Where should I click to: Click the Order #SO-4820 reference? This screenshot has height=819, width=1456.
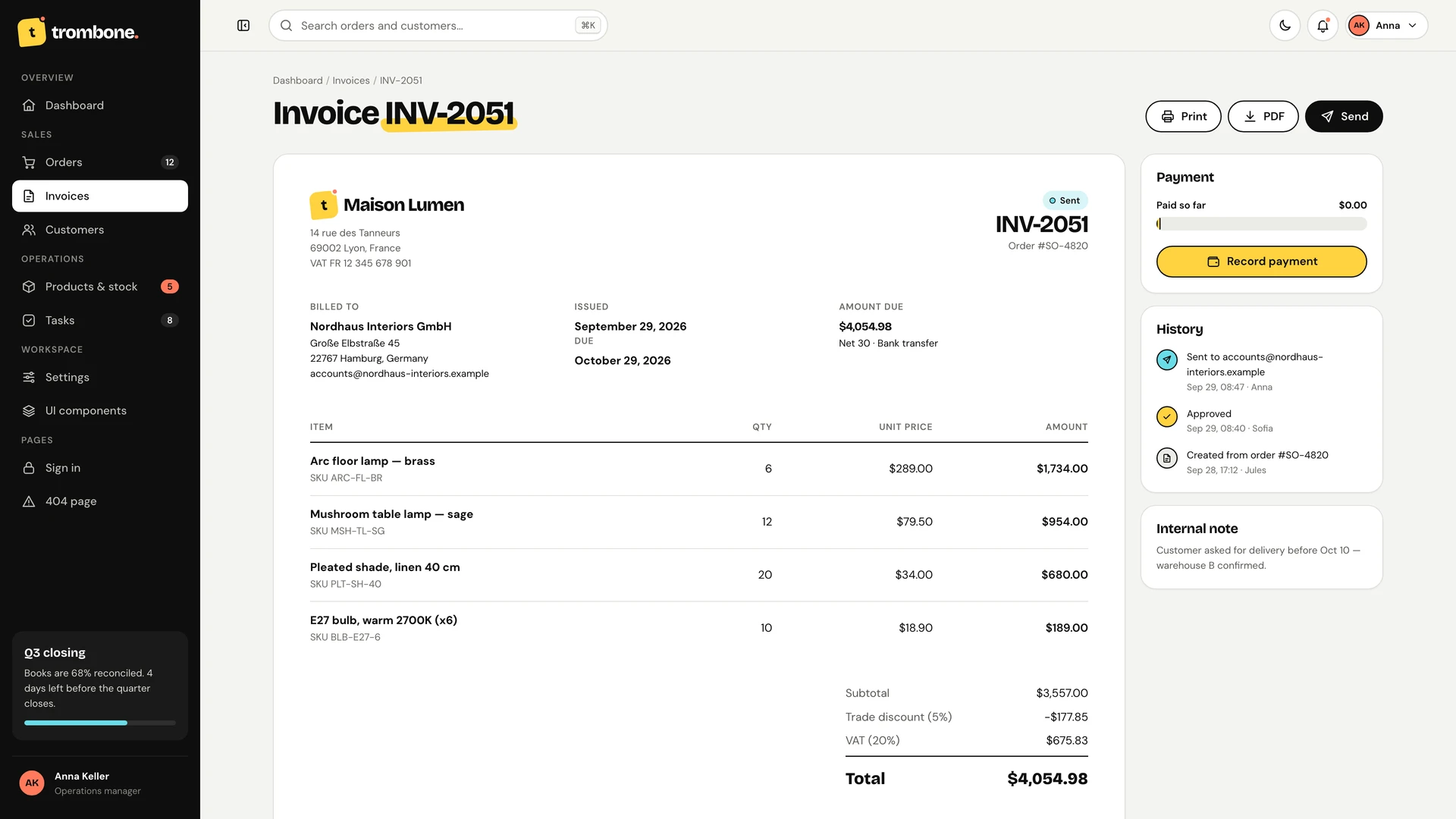click(1048, 246)
